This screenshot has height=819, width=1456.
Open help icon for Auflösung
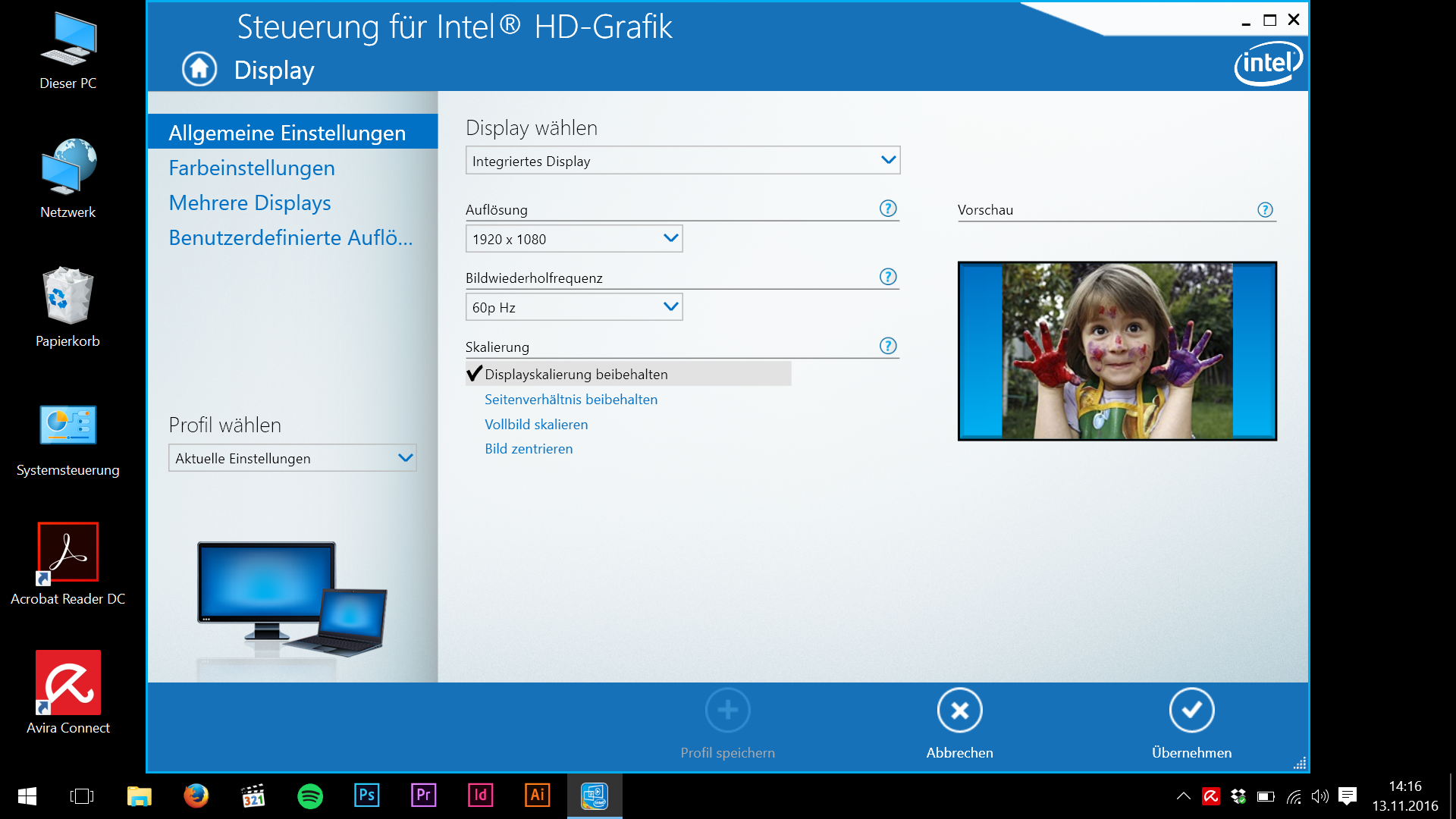[x=888, y=209]
